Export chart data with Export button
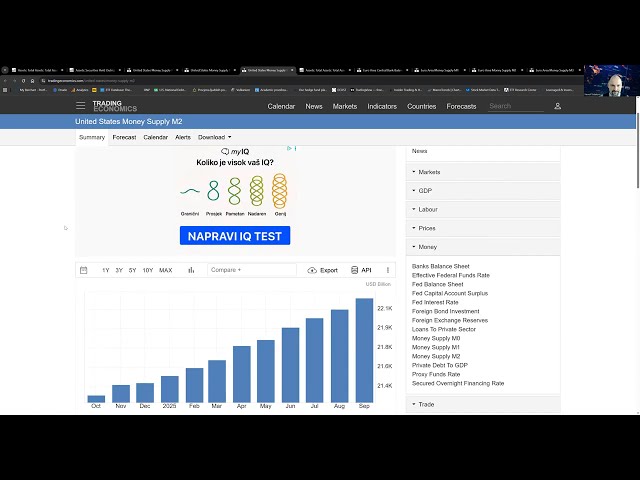Screen dimensions: 640x480 coord(322,270)
